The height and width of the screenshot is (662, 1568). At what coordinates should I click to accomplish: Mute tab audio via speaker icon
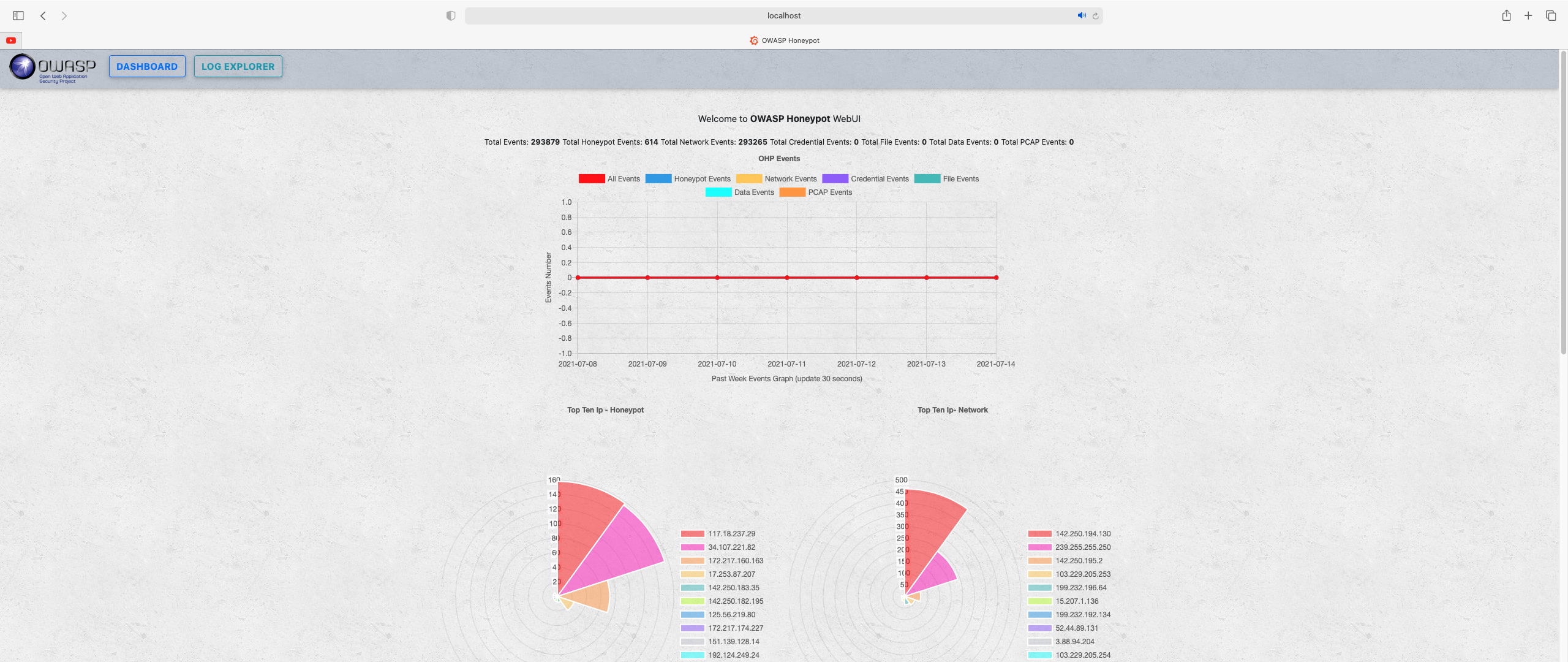tap(1082, 16)
